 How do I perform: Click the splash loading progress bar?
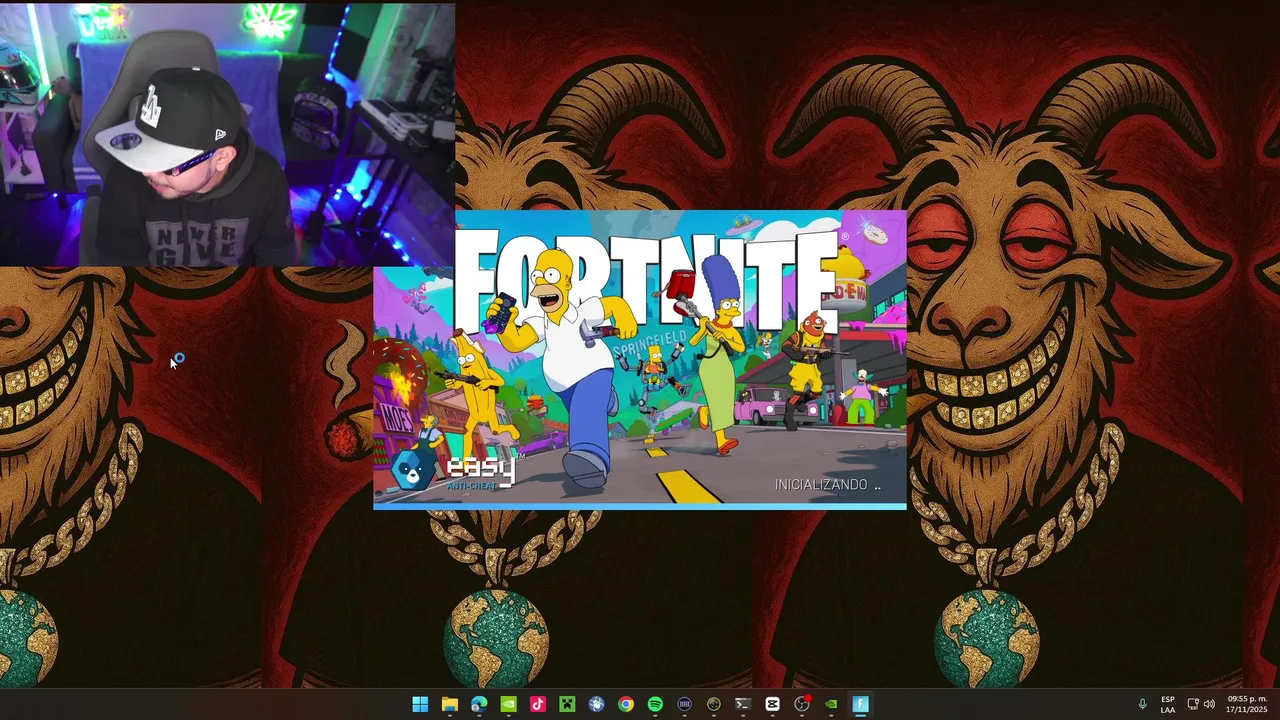pos(640,507)
